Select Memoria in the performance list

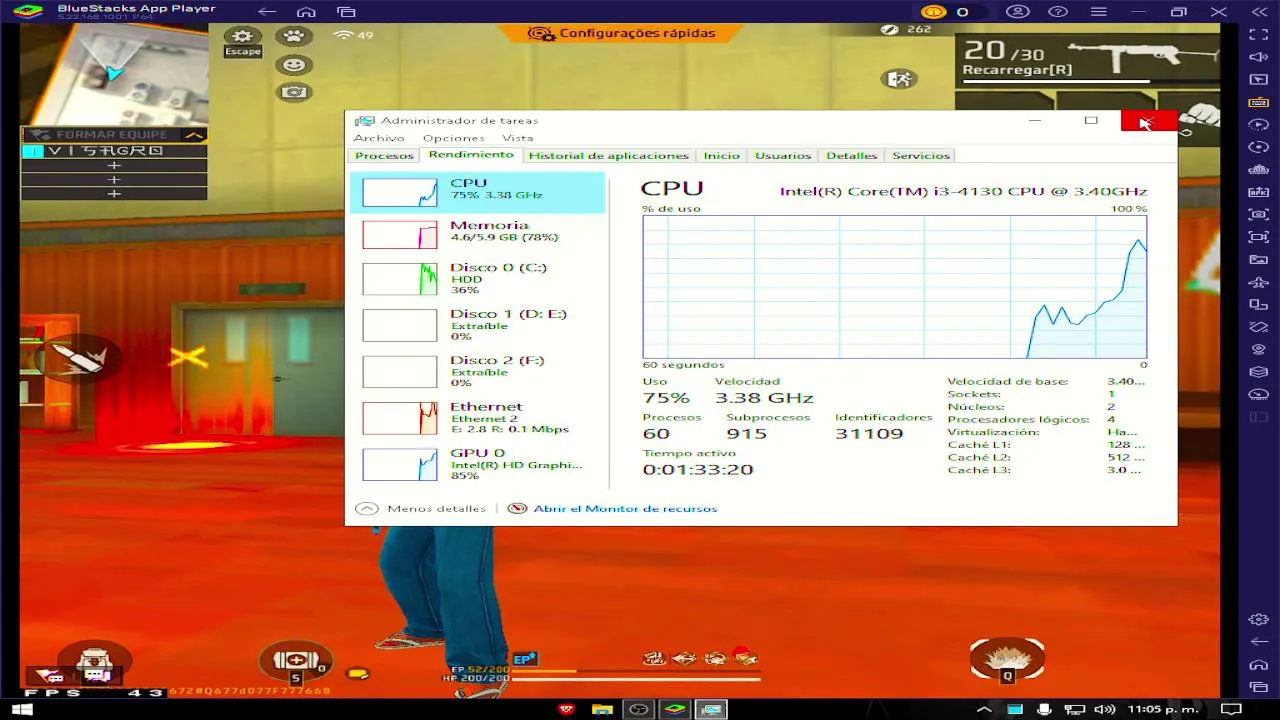[x=478, y=234]
